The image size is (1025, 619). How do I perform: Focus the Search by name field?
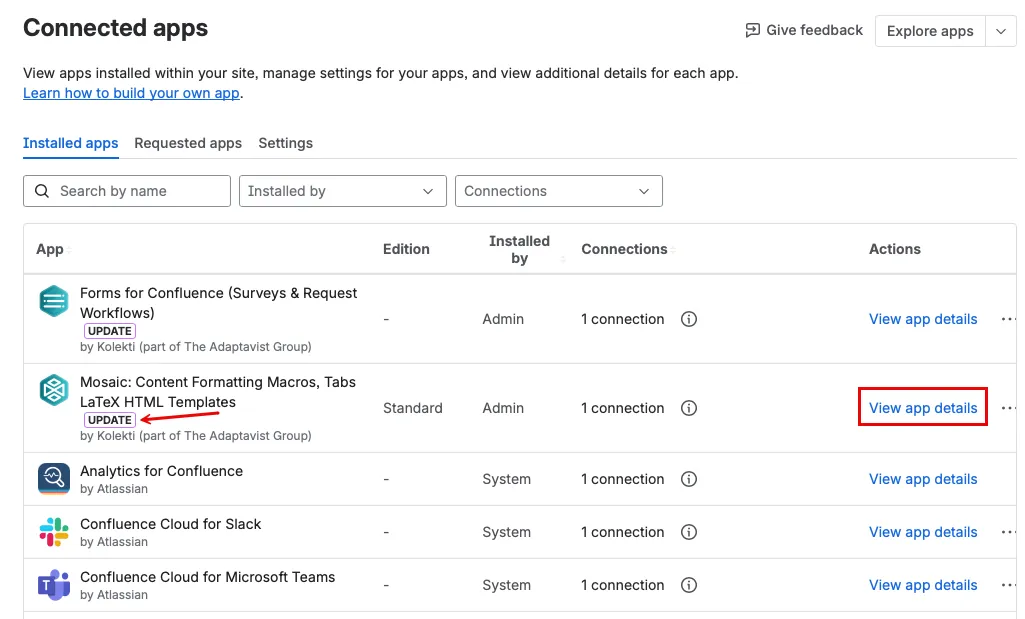(127, 191)
